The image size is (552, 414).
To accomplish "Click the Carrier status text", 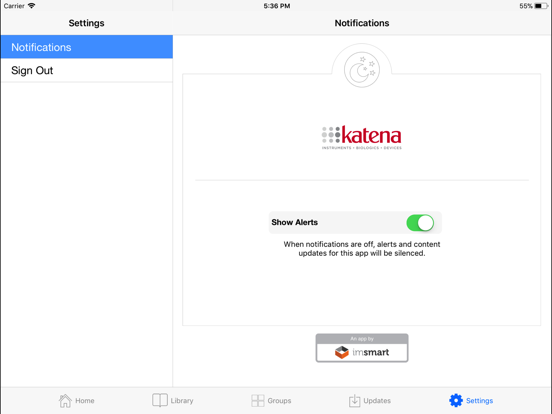I will pyautogui.click(x=14, y=6).
